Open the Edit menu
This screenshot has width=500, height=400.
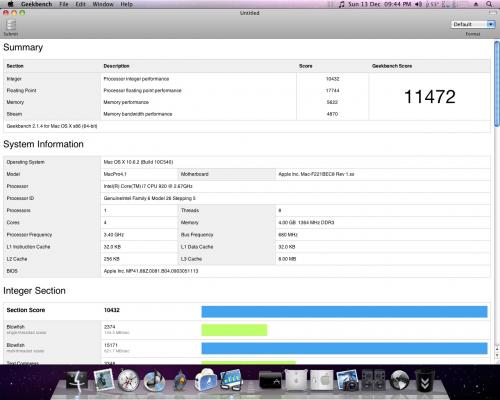tap(81, 4)
